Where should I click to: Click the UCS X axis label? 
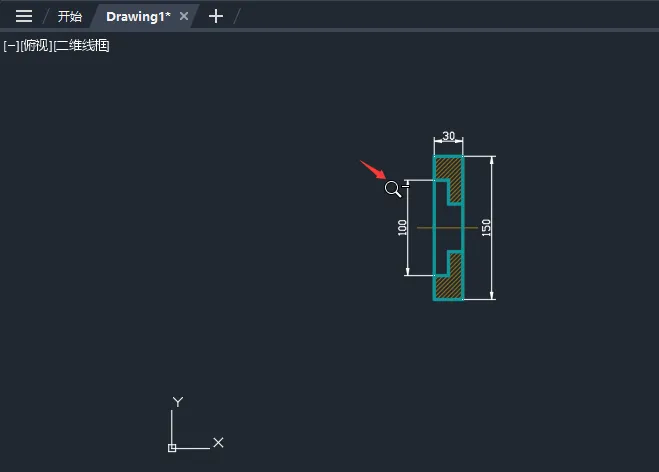(x=218, y=443)
